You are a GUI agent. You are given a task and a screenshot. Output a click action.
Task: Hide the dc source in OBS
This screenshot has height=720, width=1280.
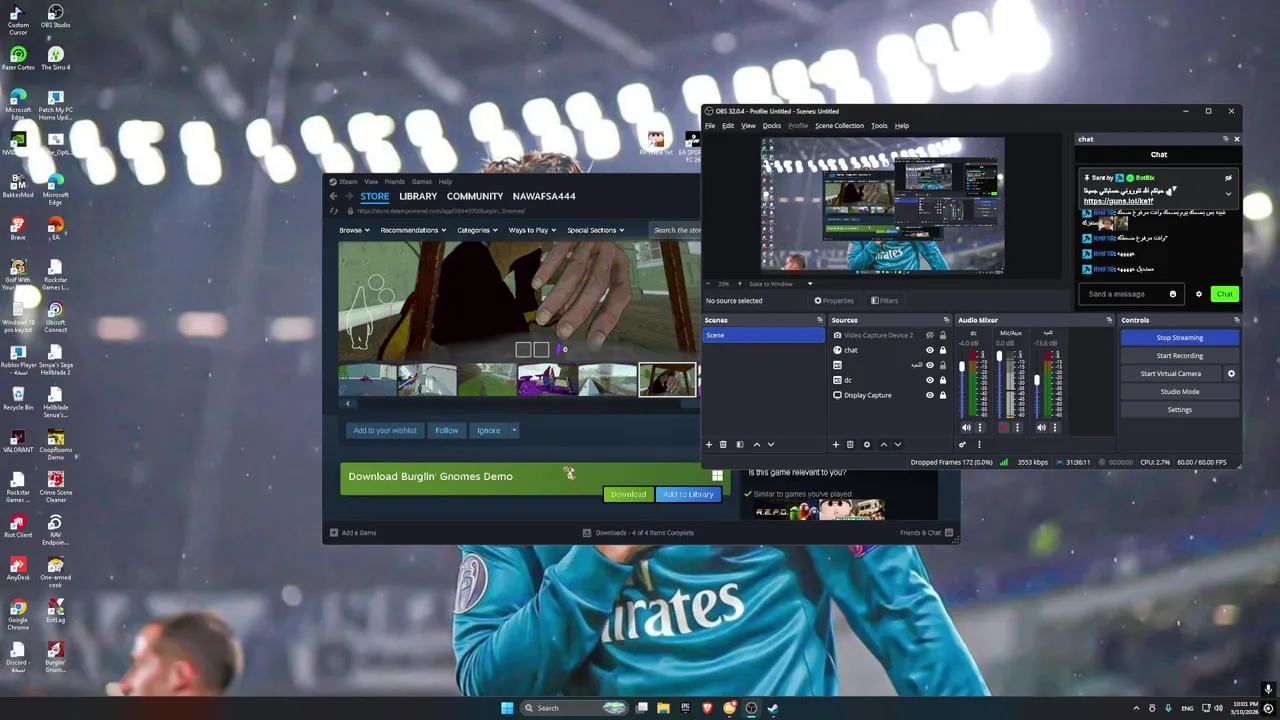pos(930,380)
